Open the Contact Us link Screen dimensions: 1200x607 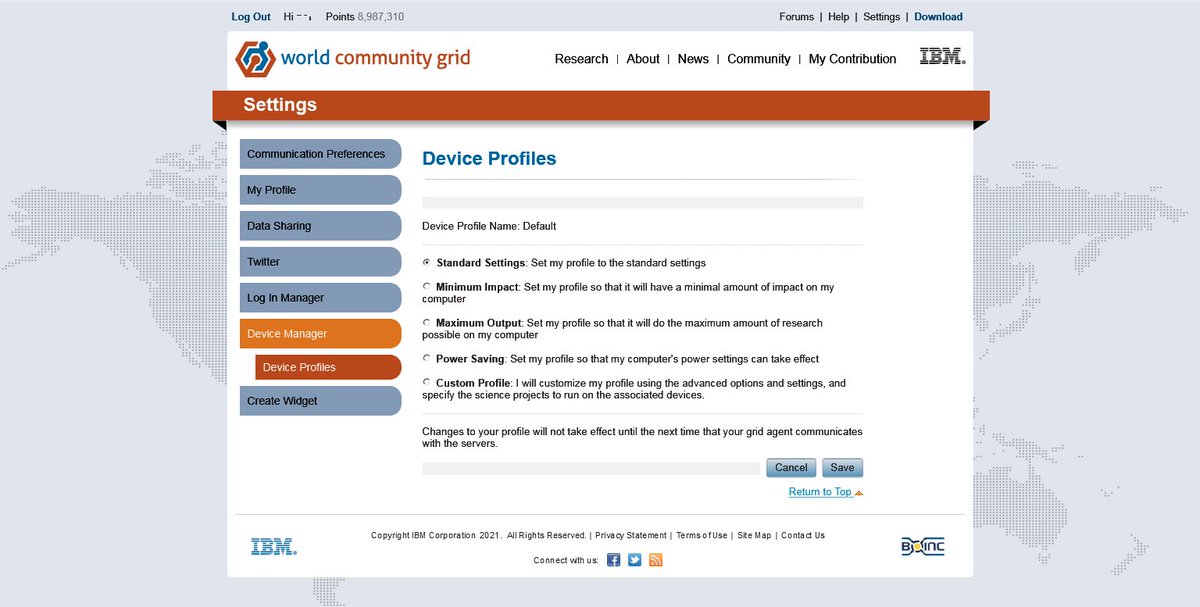pyautogui.click(x=803, y=536)
